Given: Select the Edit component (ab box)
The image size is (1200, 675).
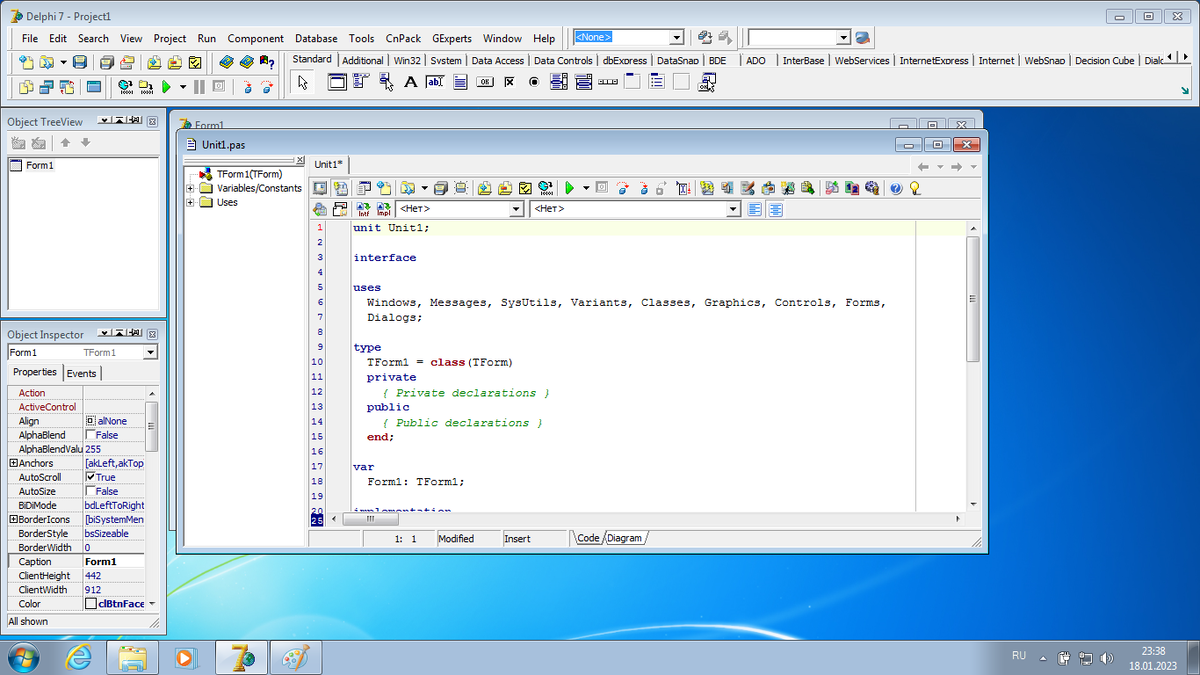Looking at the screenshot, I should 435,83.
